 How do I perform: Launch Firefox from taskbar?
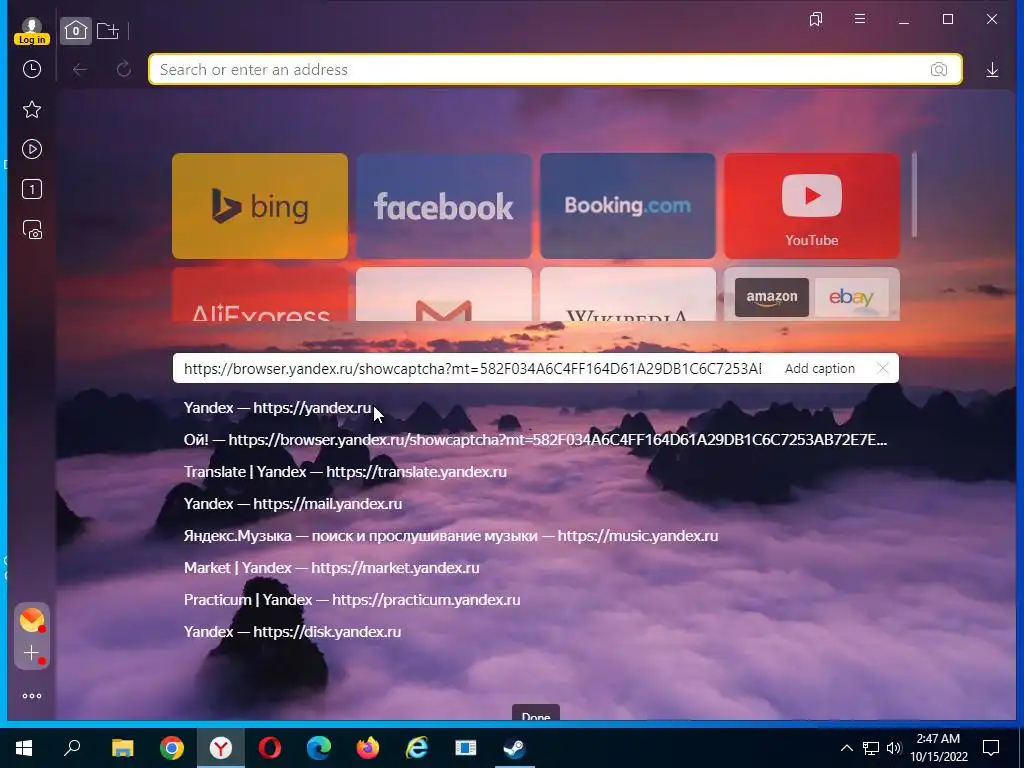pyautogui.click(x=368, y=748)
